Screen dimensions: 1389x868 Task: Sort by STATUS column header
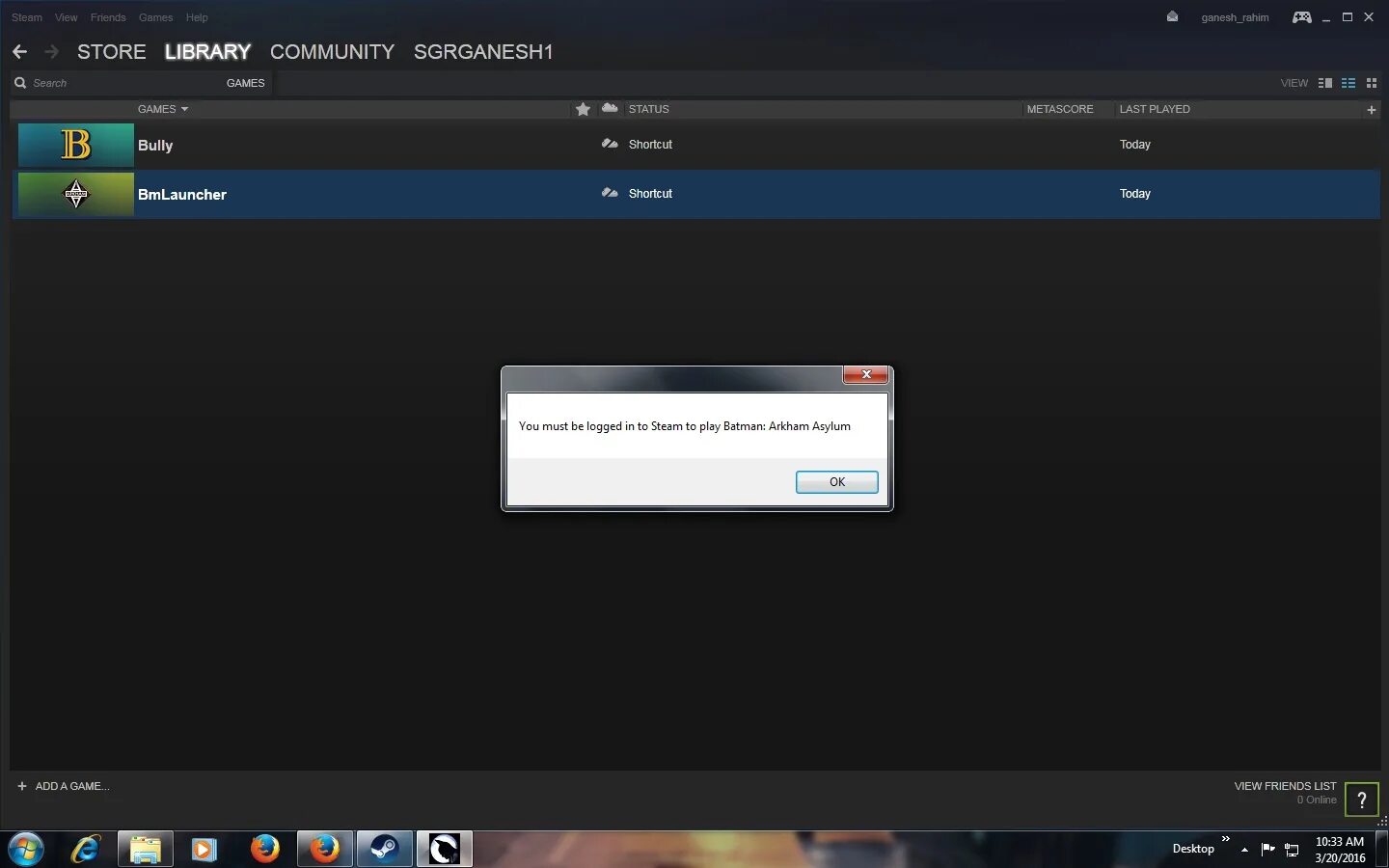click(x=648, y=109)
